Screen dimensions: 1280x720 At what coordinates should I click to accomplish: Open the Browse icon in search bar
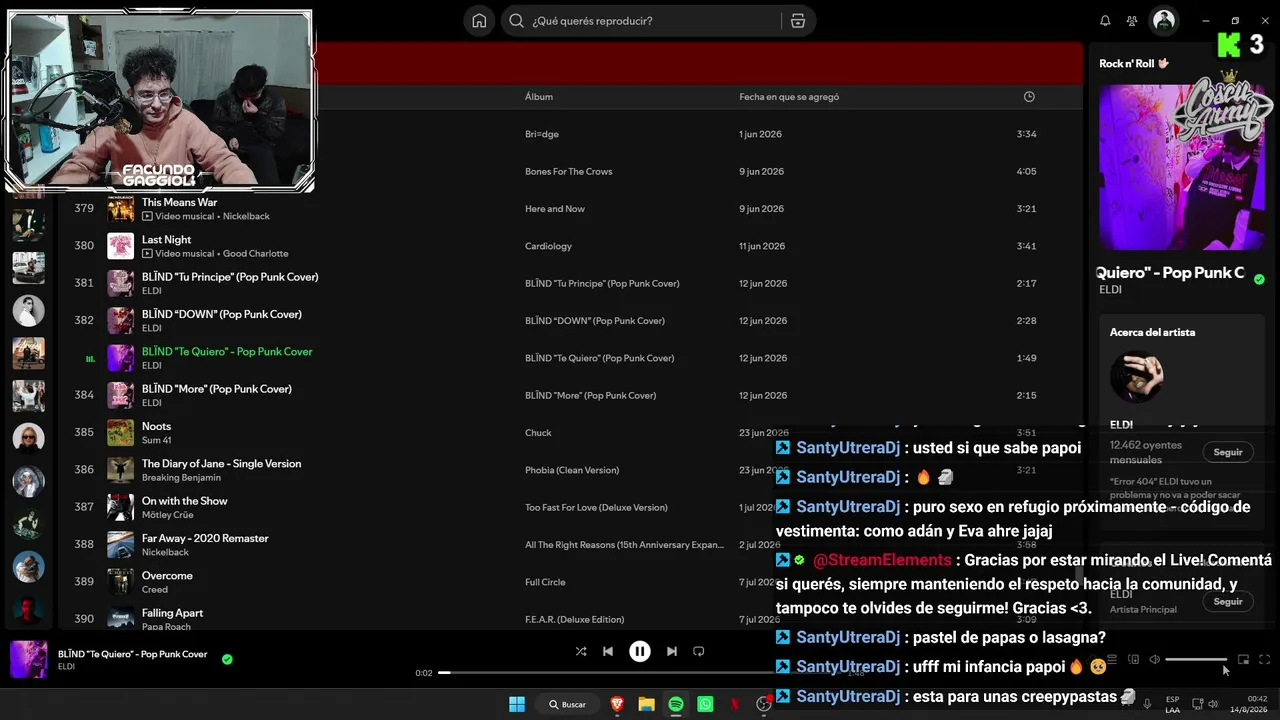click(x=797, y=21)
